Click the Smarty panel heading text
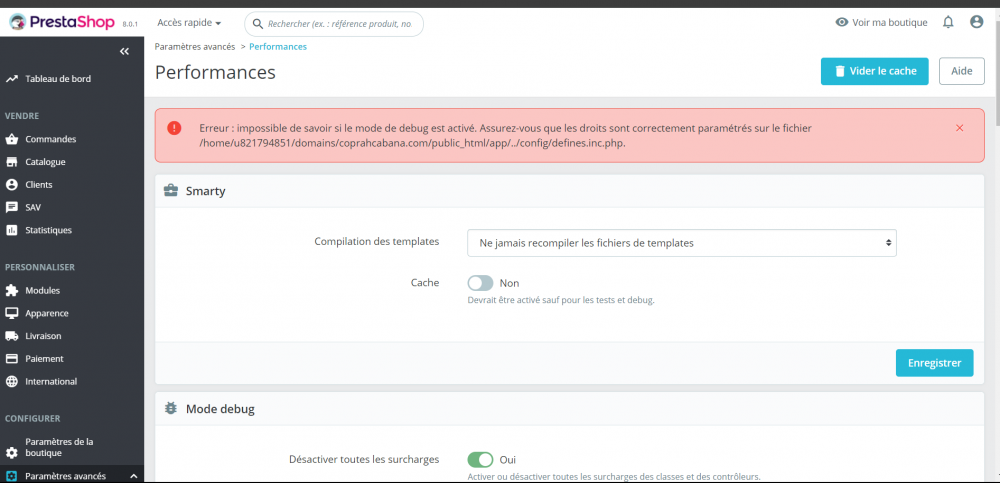 [x=205, y=190]
